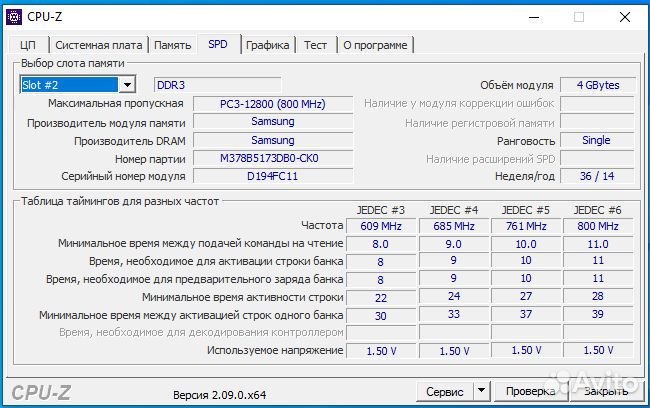
Task: Click the 27 row active time cell
Action: click(x=526, y=296)
